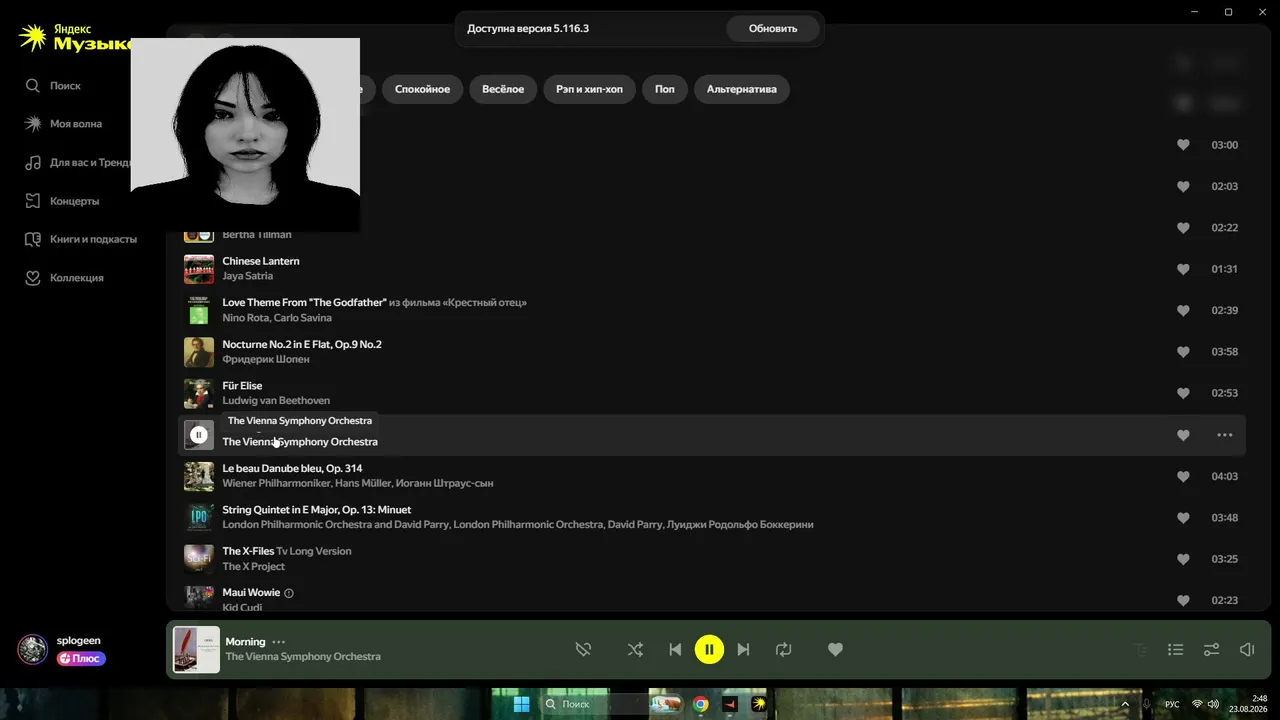Navigate to Книги и подкасты
Image resolution: width=1280 pixels, height=720 pixels.
(x=80, y=239)
